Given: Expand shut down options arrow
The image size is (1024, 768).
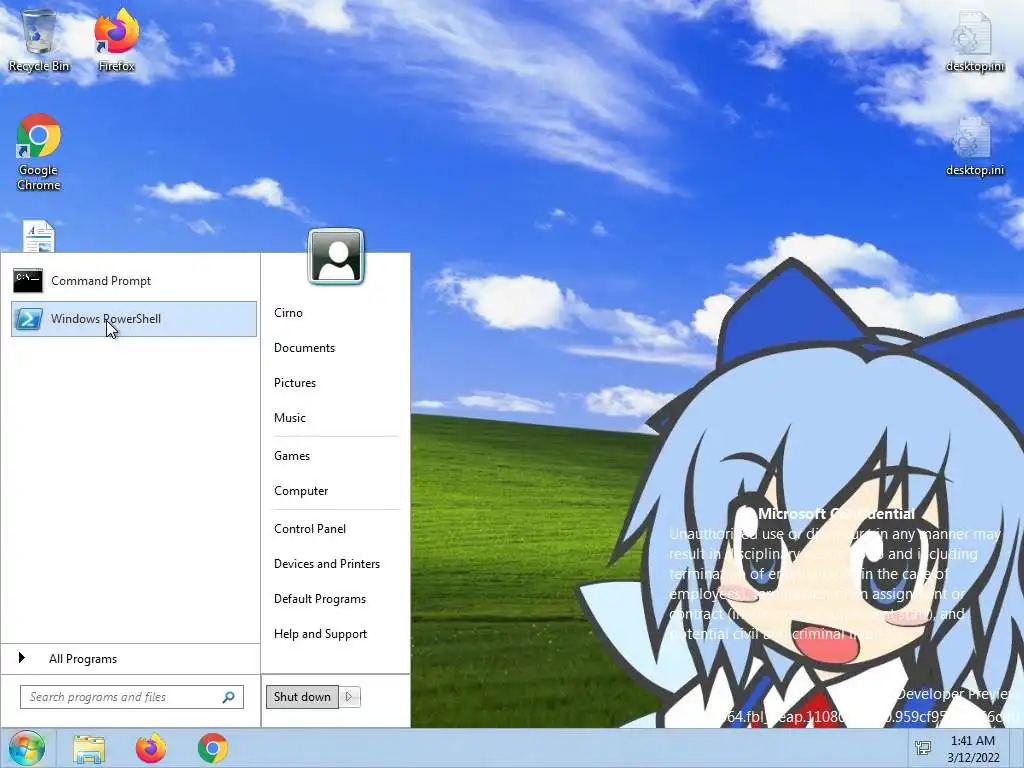Looking at the screenshot, I should click(x=349, y=697).
